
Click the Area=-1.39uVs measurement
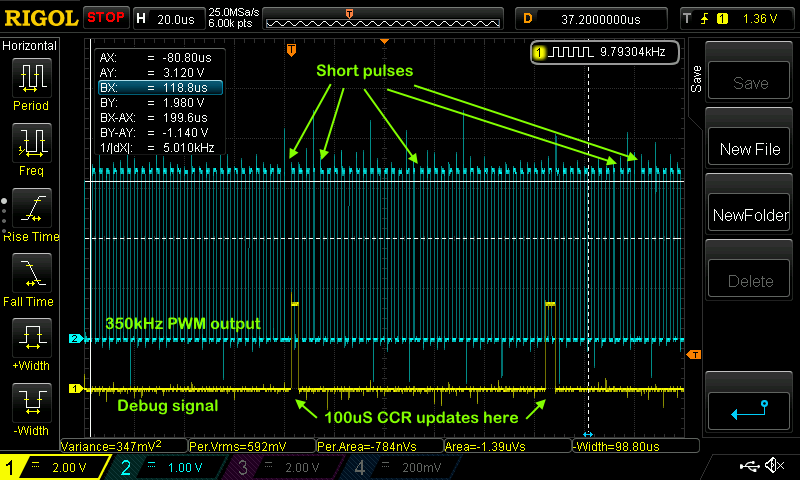[x=508, y=446]
